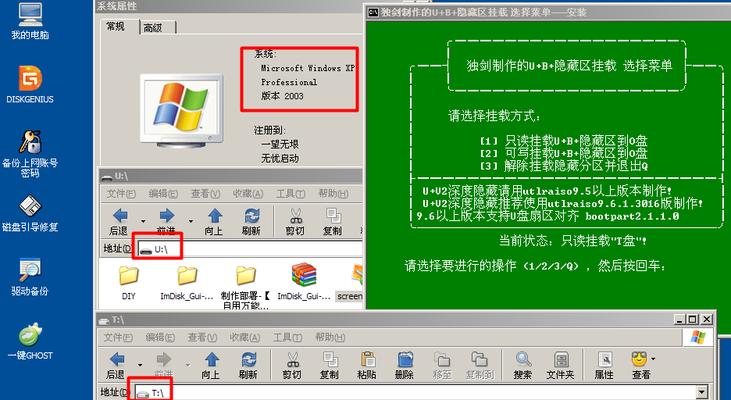Click the U:\ window title bar
The width and height of the screenshot is (731, 400).
pyautogui.click(x=231, y=176)
